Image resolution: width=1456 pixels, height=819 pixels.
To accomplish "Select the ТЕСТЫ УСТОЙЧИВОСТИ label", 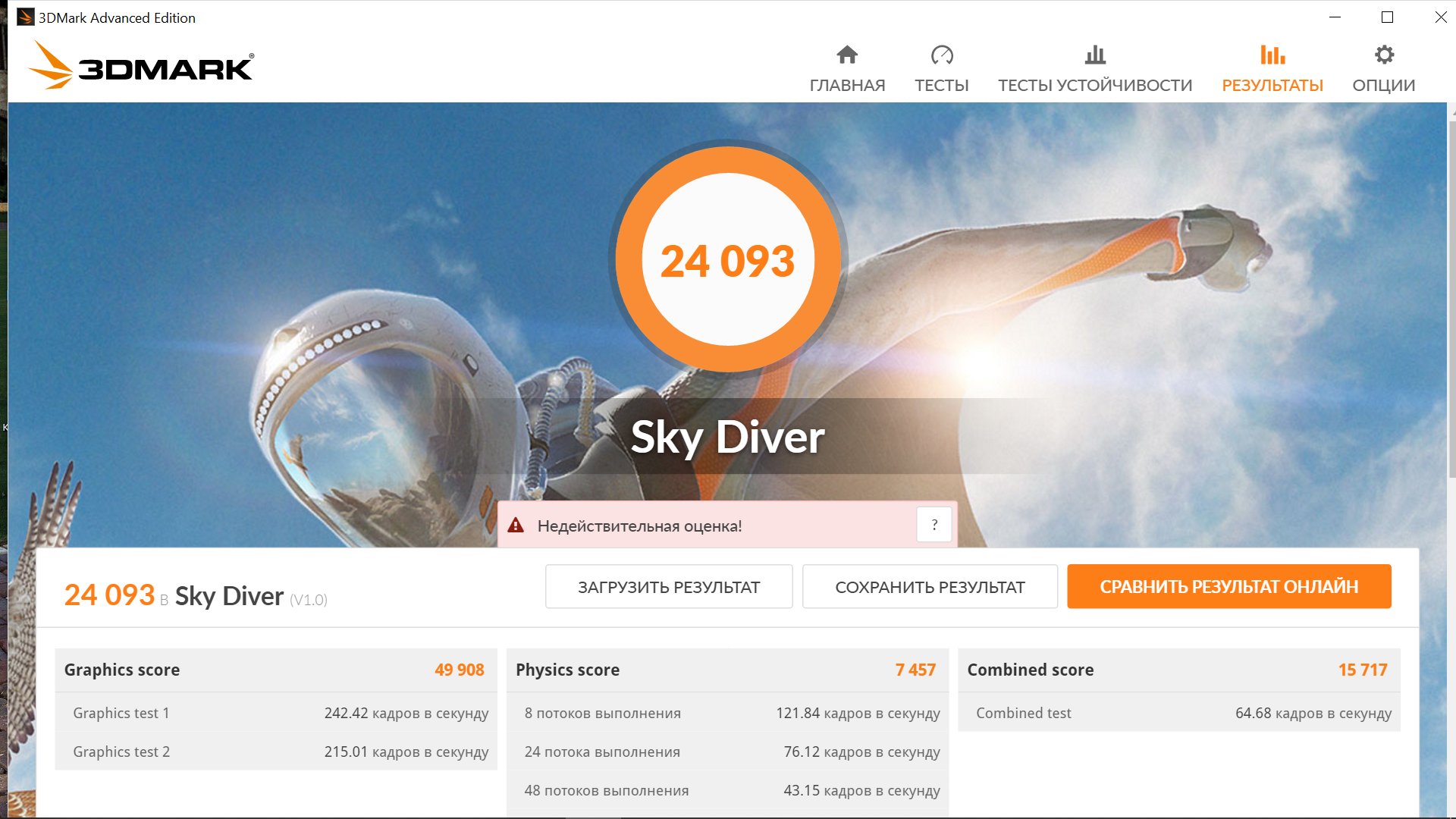I will coord(1095,86).
